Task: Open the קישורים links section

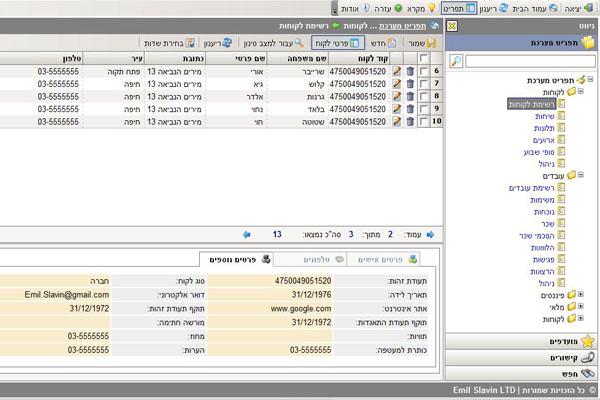Action: 521,358
